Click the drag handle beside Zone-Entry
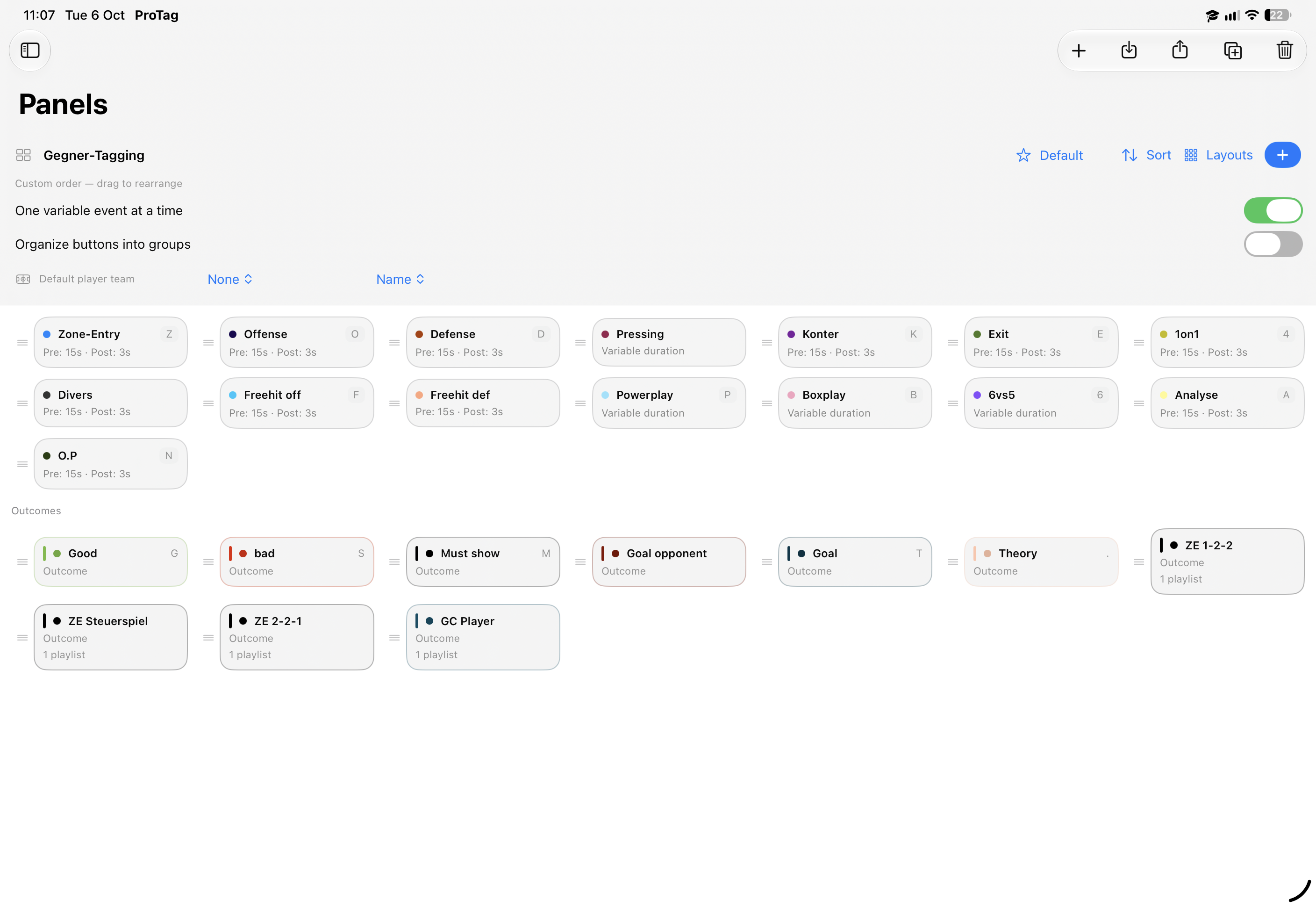 22,343
